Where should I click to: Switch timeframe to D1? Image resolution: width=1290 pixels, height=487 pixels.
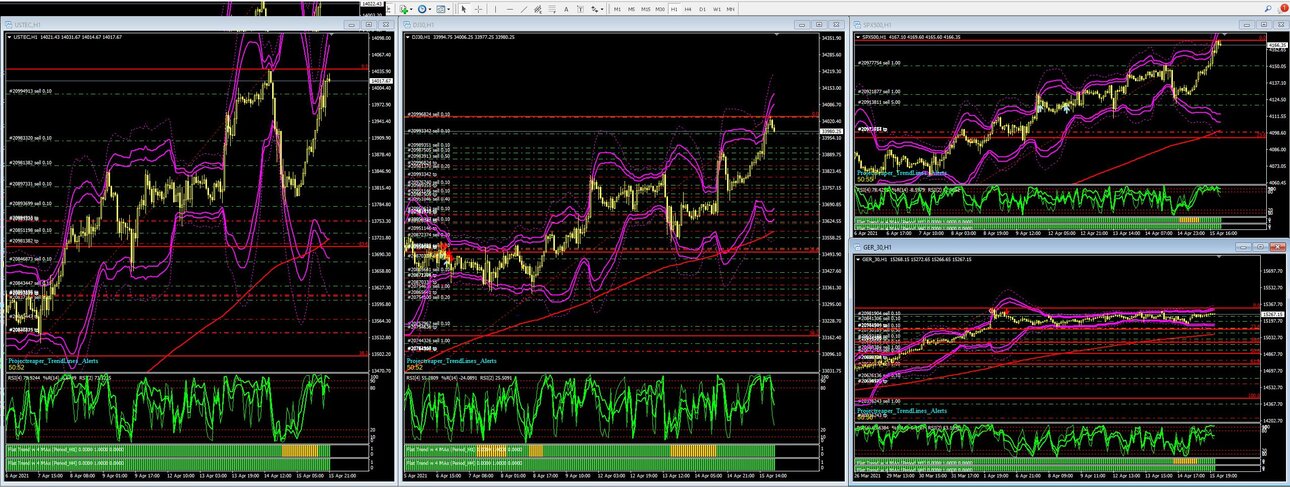702,9
